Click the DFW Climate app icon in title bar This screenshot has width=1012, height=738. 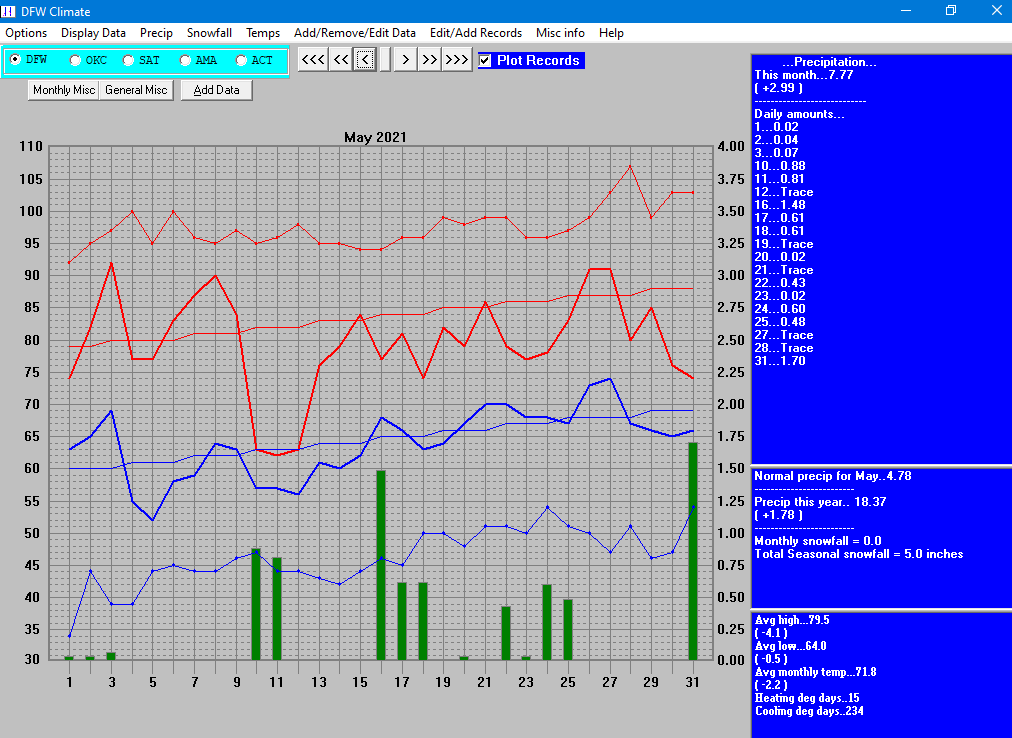coord(8,11)
